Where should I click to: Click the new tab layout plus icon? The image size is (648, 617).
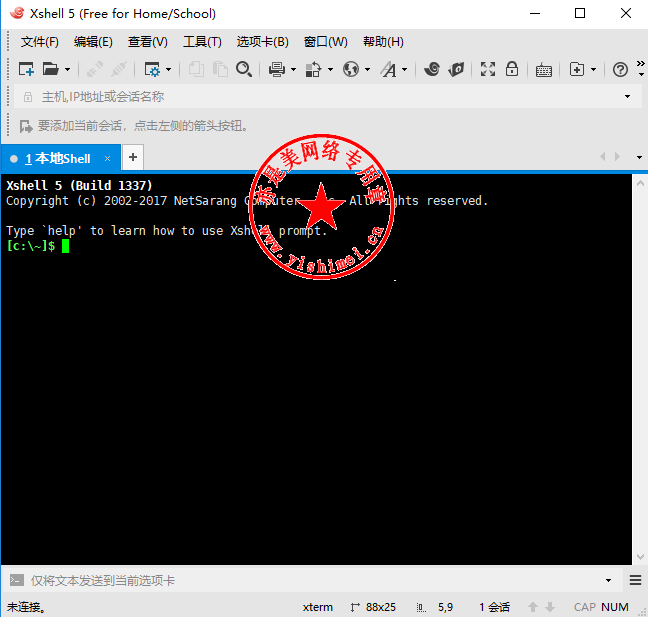point(577,69)
